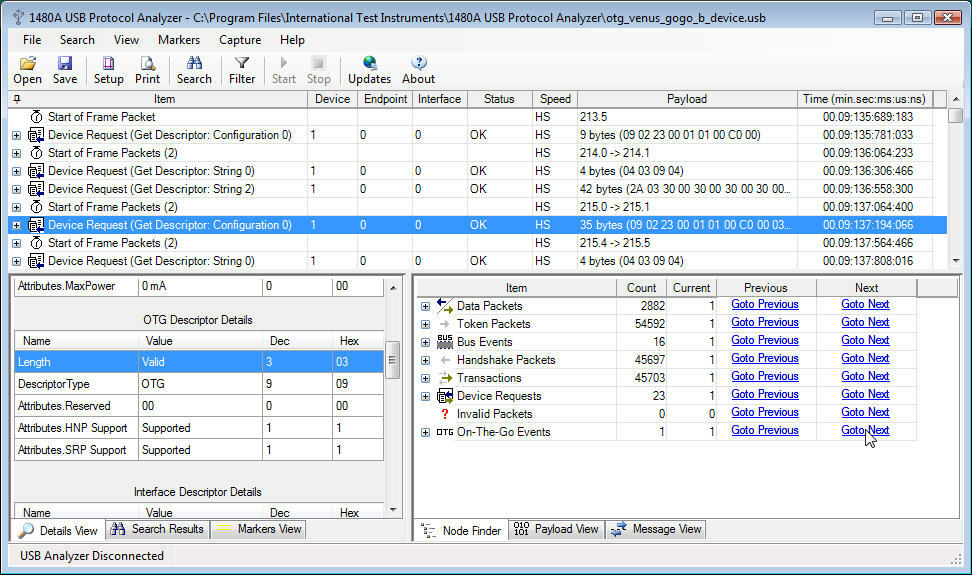
Task: Click icon of Device Request String 2 row
Action: pyautogui.click(x=36, y=188)
